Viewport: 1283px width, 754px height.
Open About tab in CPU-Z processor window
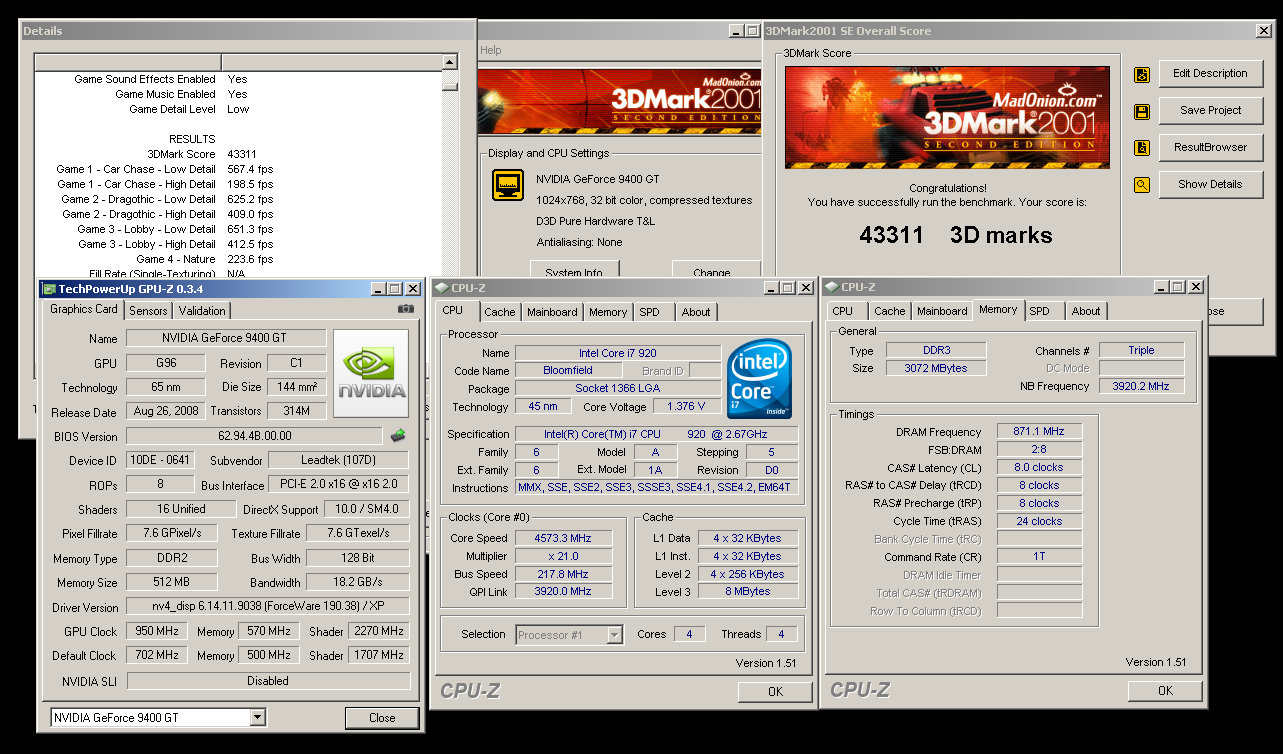(696, 312)
